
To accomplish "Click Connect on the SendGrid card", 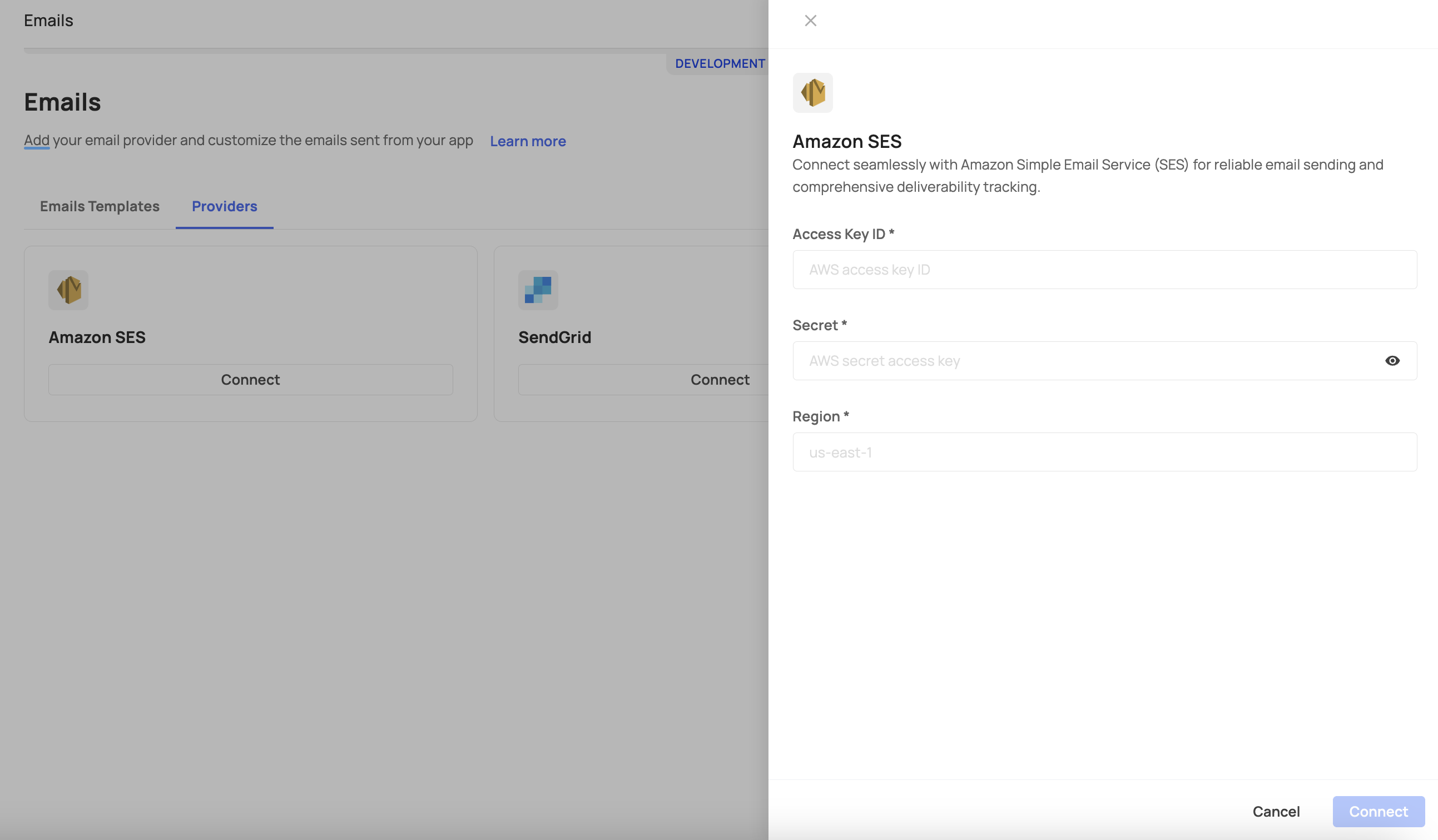I will pyautogui.click(x=719, y=380).
